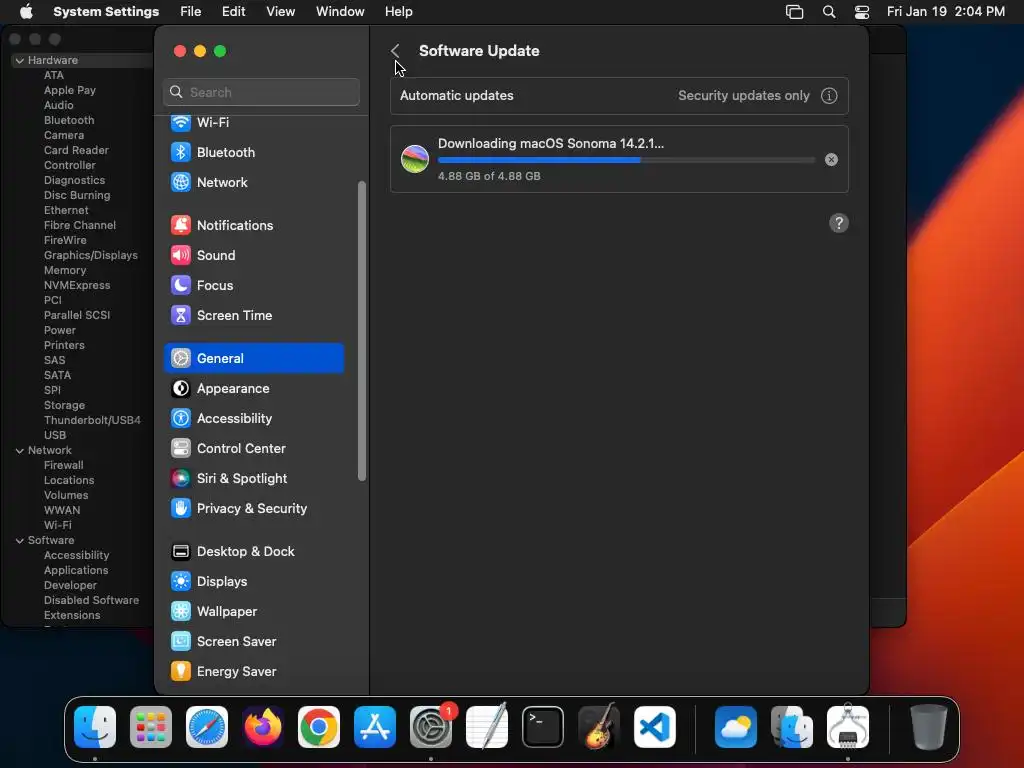Open Terminal from the Dock
Image resolution: width=1024 pixels, height=768 pixels.
tap(543, 727)
